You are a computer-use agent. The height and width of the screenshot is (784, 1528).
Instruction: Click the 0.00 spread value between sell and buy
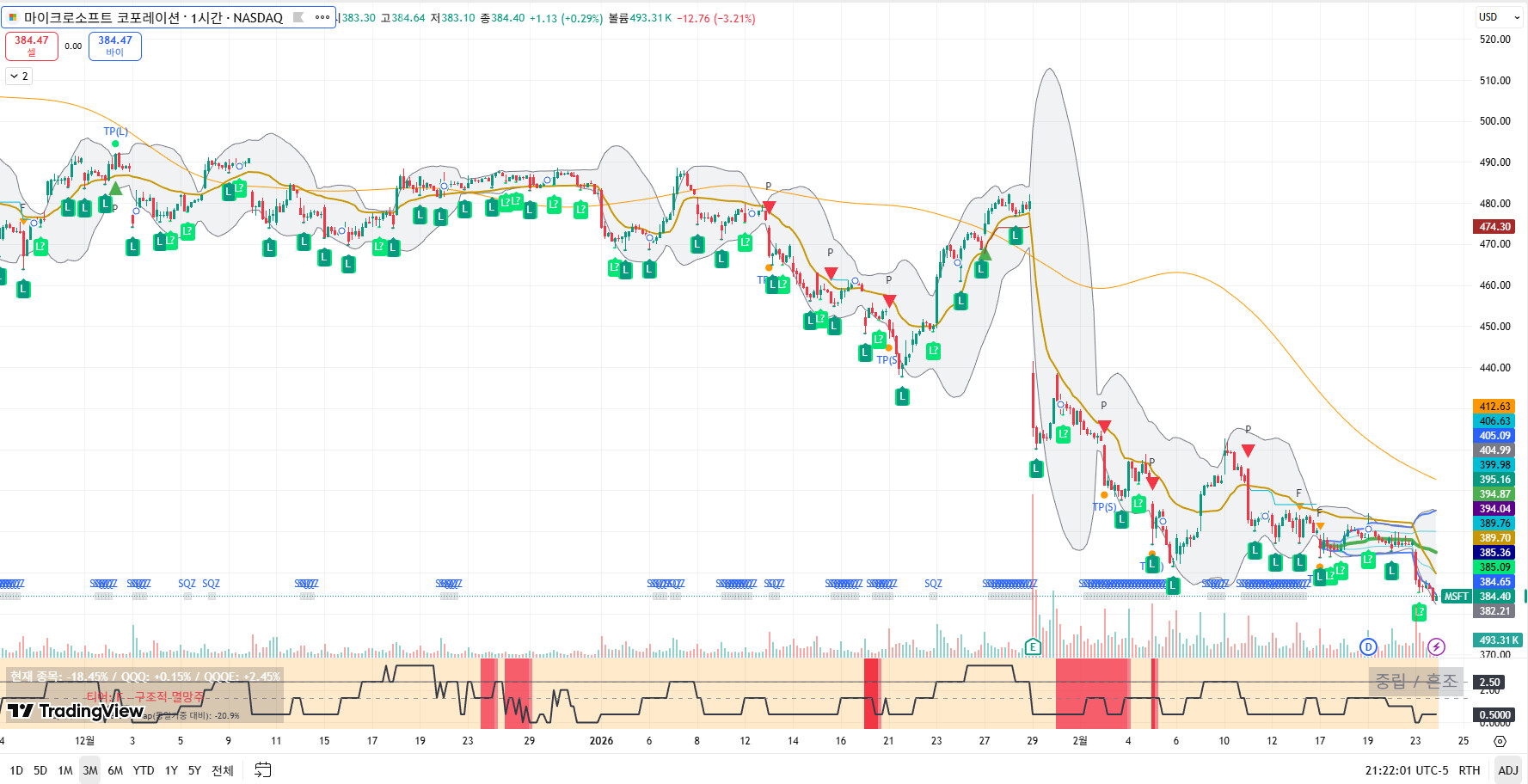point(73,46)
